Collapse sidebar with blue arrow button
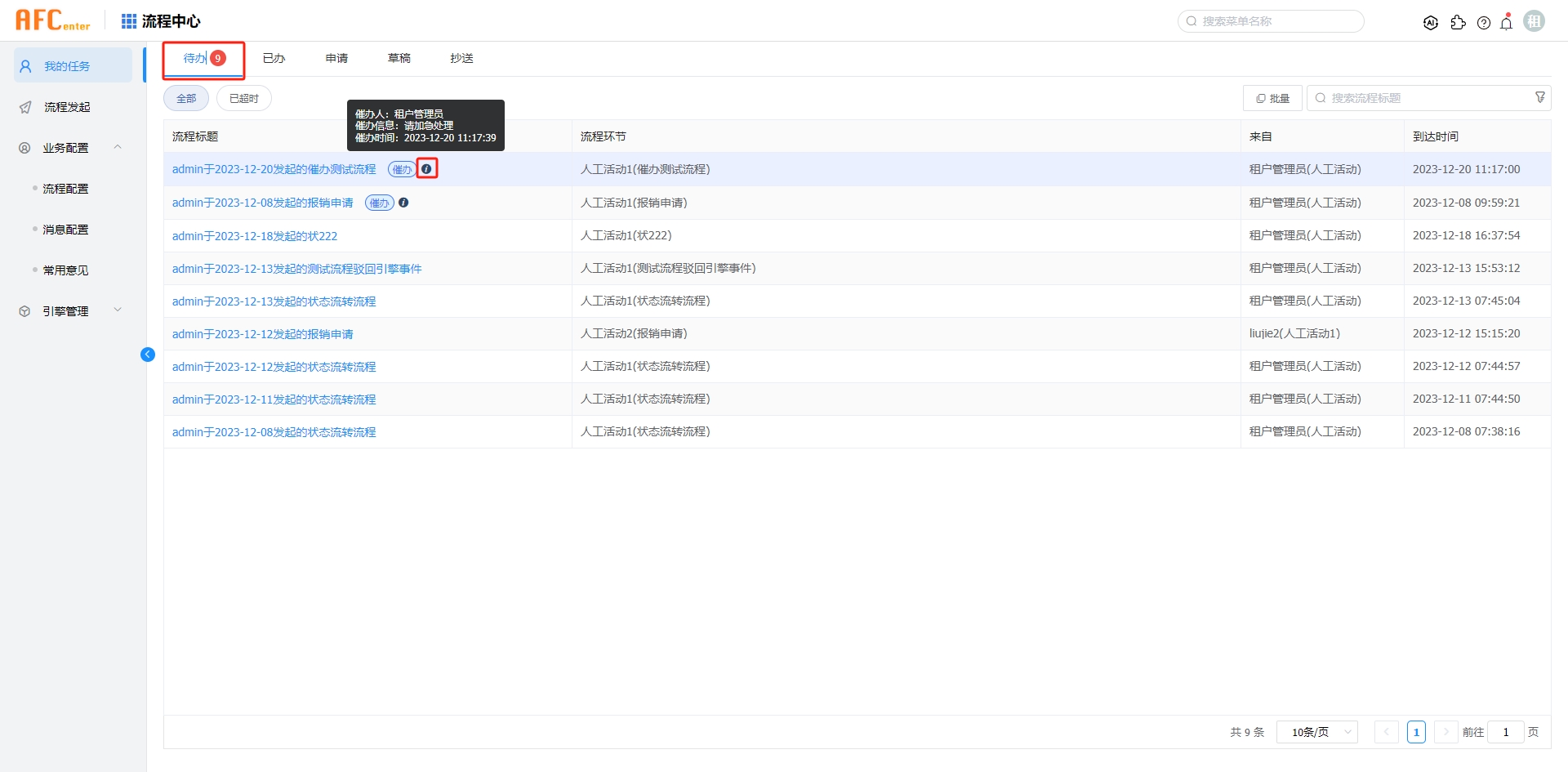The width and height of the screenshot is (1568, 772). 148,355
